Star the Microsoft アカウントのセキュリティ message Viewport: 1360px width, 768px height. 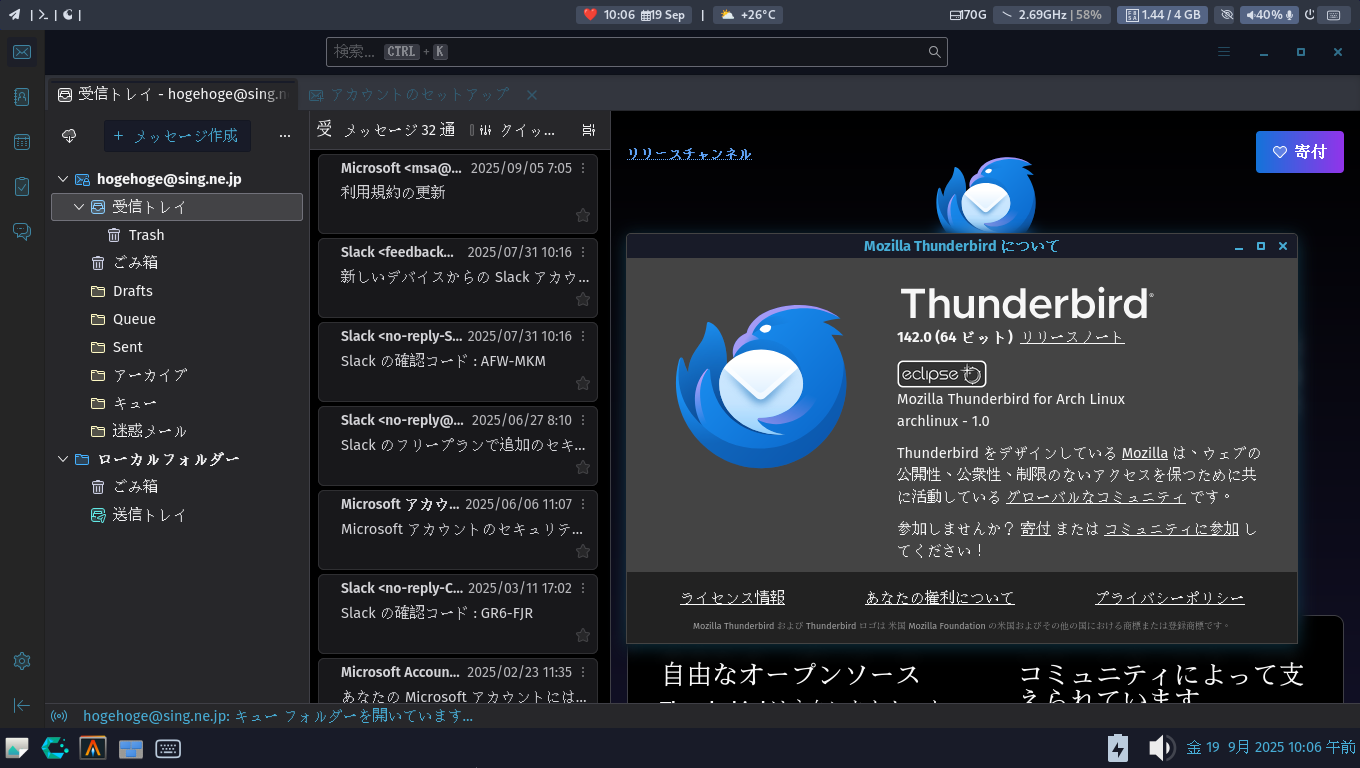pos(583,551)
